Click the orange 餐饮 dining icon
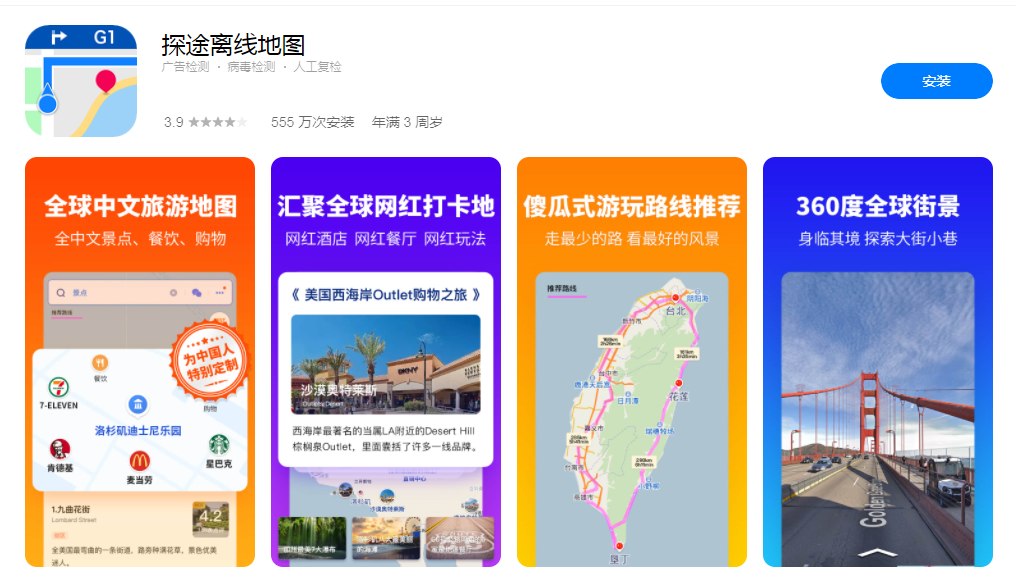 click(x=100, y=362)
